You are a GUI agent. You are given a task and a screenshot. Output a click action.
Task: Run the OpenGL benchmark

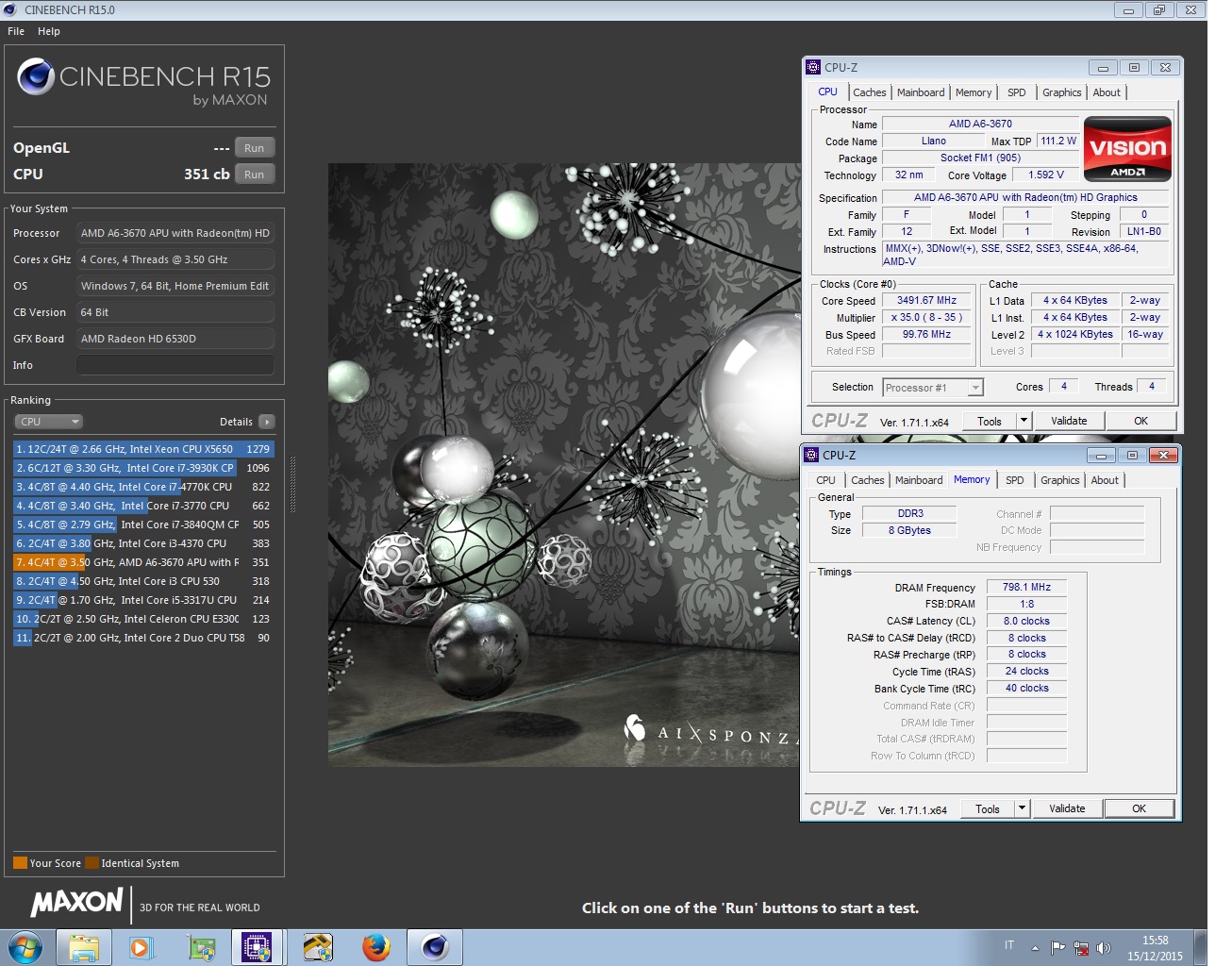click(255, 148)
